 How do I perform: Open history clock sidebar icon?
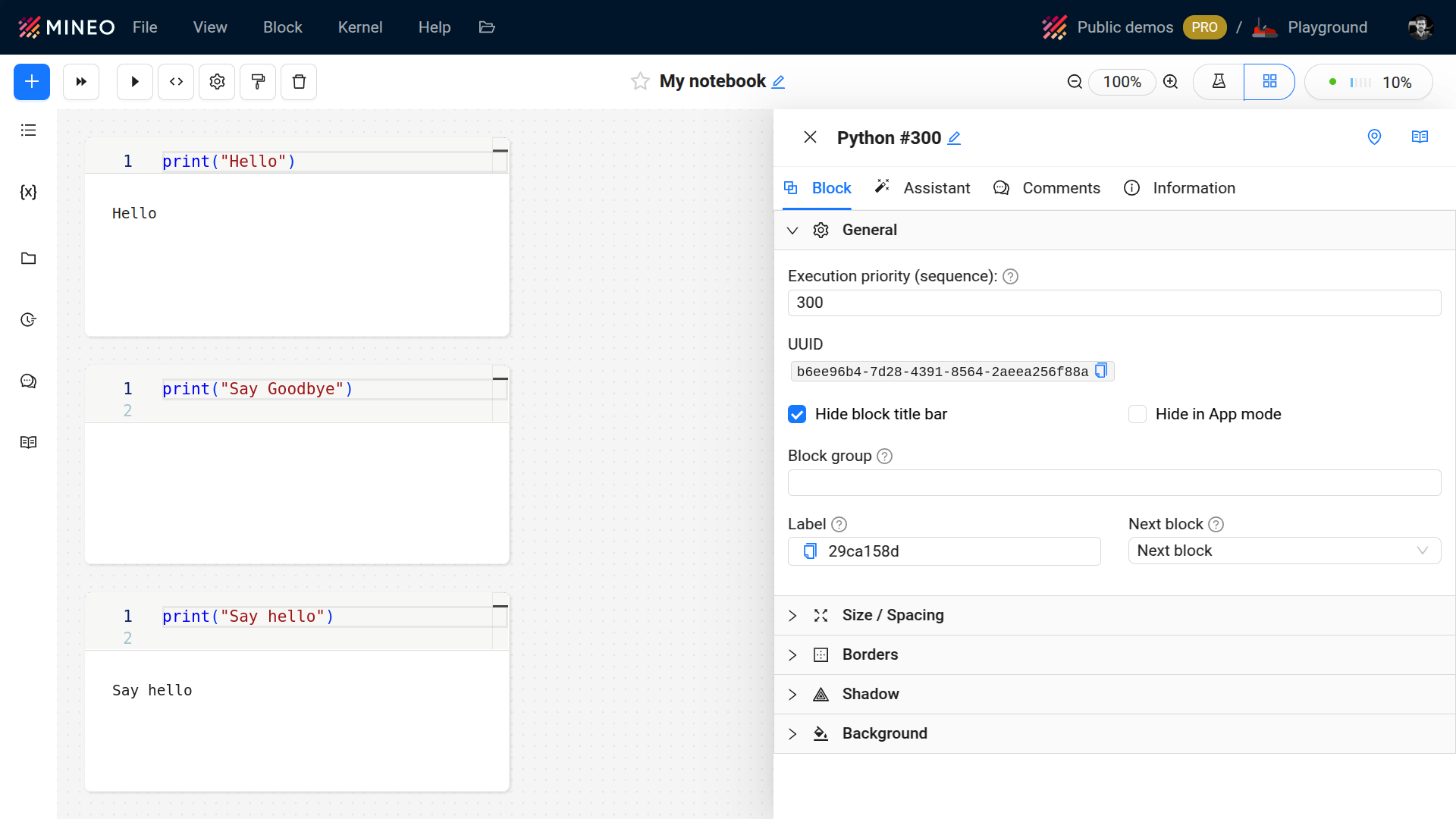[28, 320]
